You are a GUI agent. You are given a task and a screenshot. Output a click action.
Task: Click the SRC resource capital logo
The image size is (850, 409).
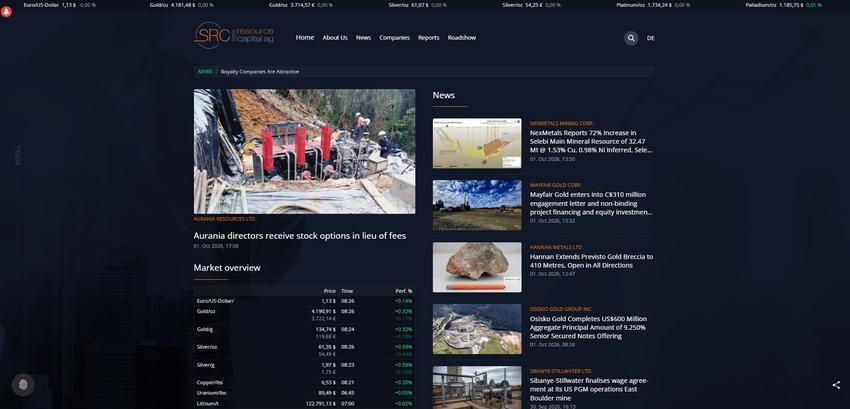pos(234,36)
